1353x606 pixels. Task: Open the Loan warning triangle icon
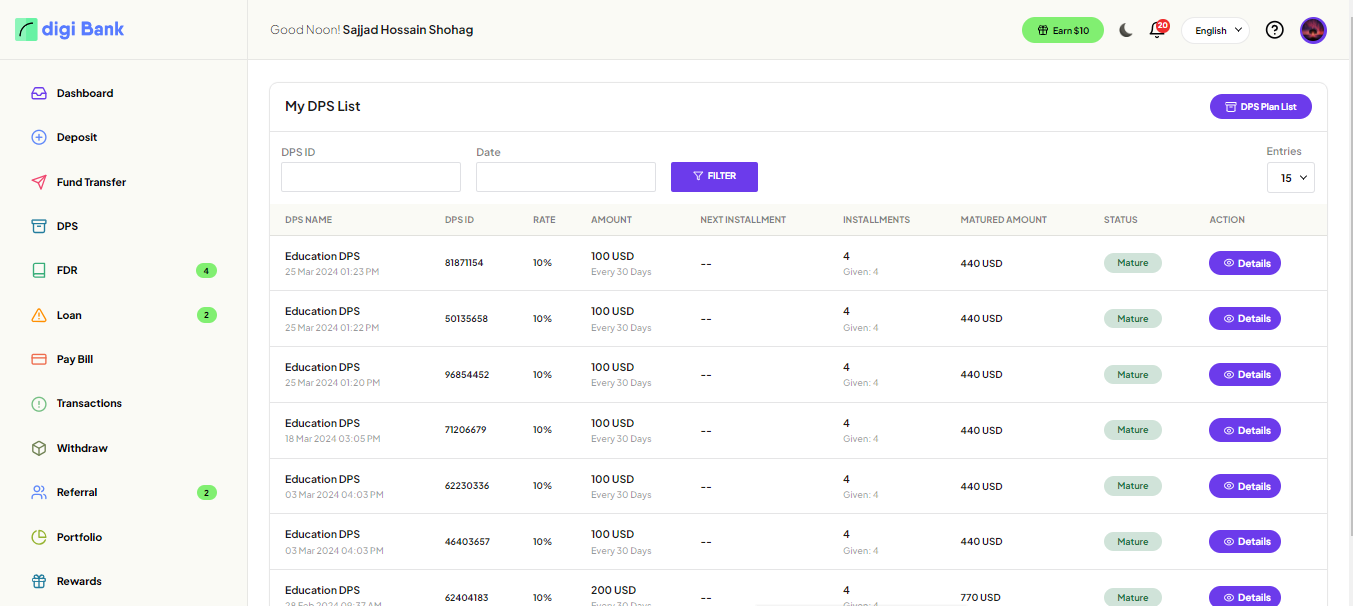[39, 315]
